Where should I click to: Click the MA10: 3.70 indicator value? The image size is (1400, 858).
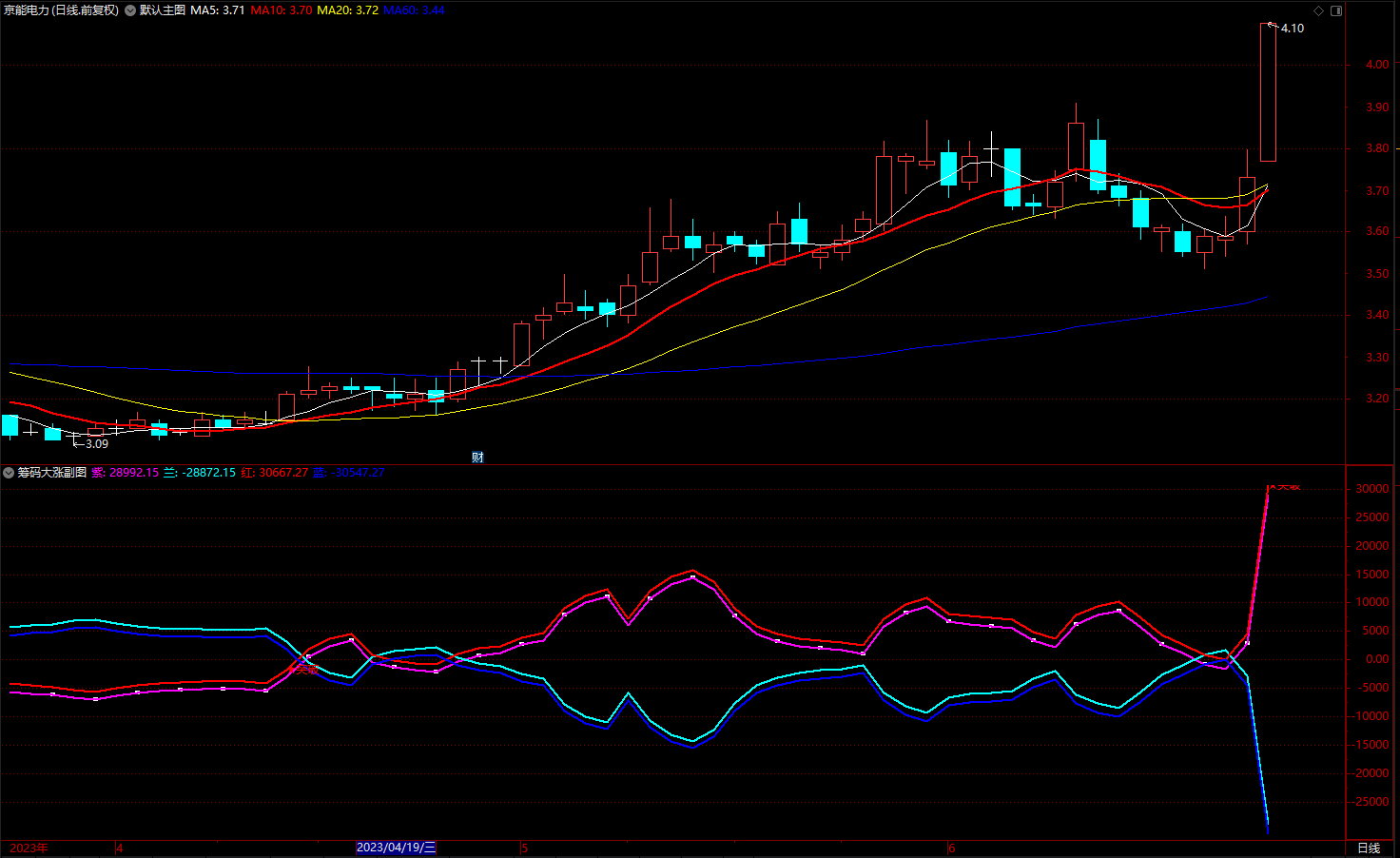[x=282, y=10]
